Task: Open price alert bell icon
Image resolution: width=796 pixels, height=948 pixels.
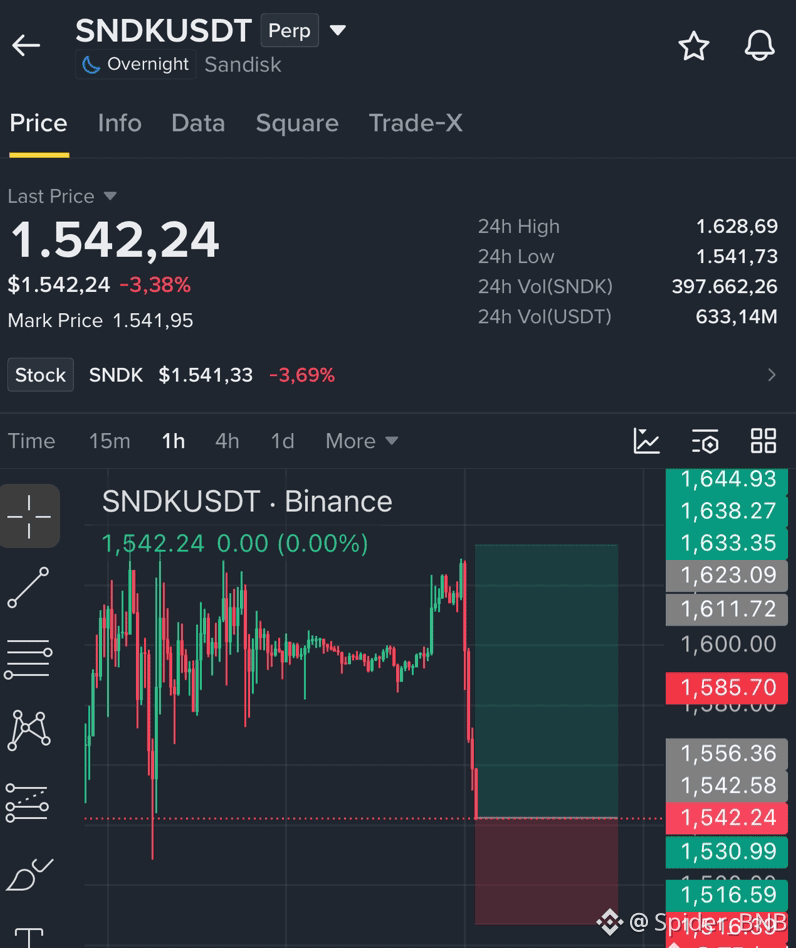Action: [759, 45]
